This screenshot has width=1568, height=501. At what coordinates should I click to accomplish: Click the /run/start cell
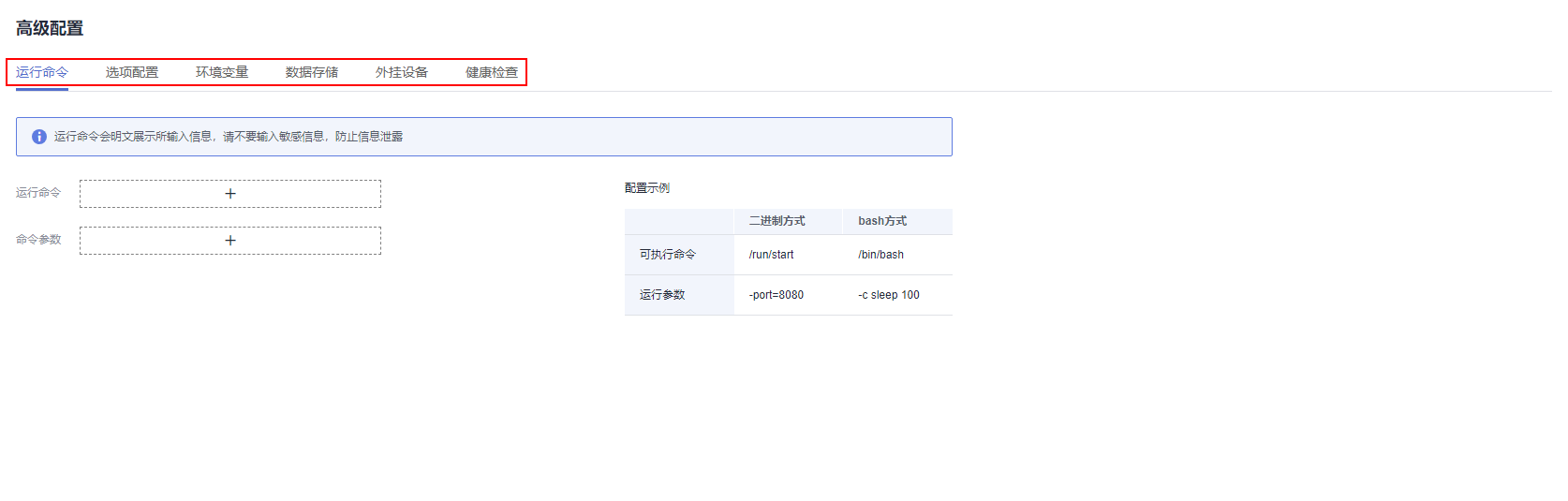[772, 255]
